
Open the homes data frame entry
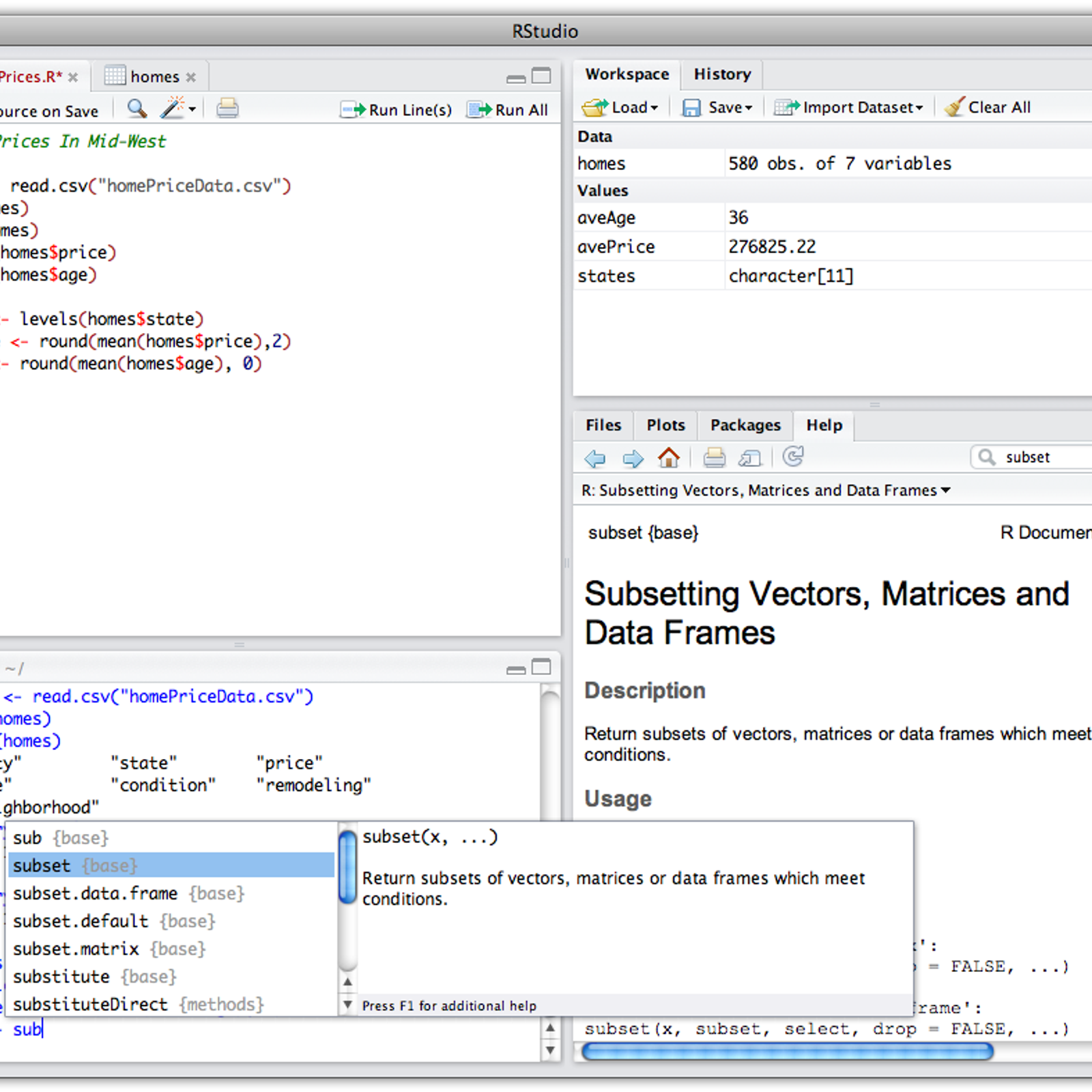833,163
